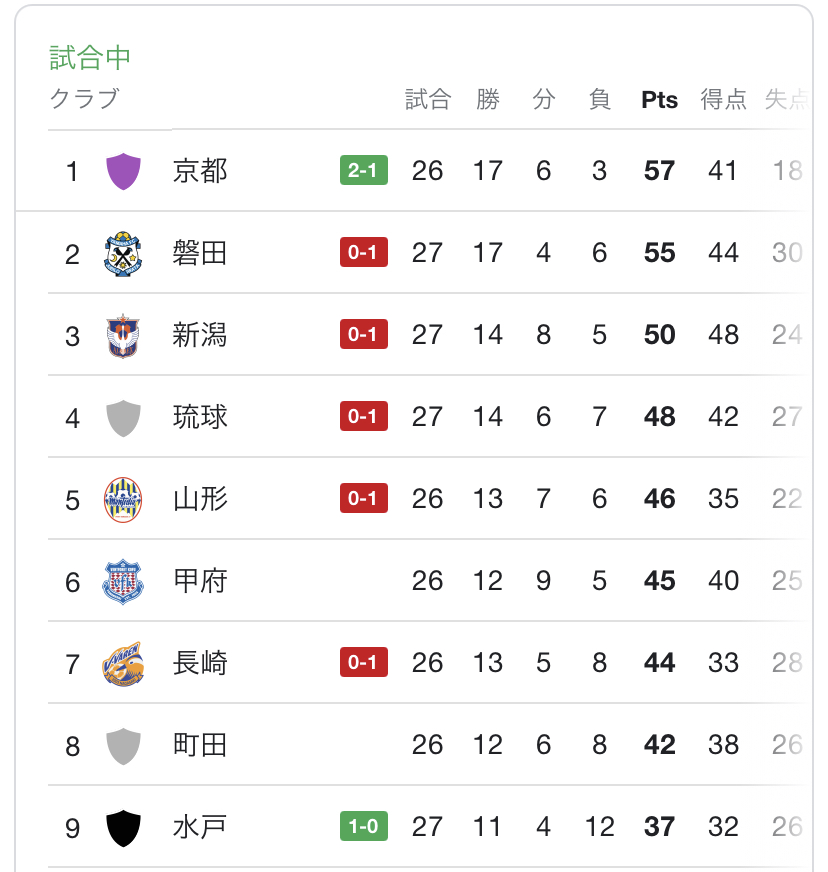Open 長崎's red 0-1 live score
The width and height of the screenshot is (828, 872).
pos(364,662)
